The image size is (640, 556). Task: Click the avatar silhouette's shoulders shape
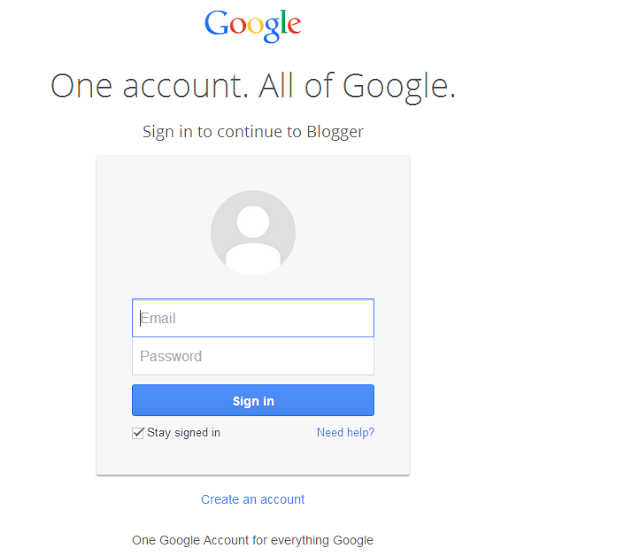[253, 259]
